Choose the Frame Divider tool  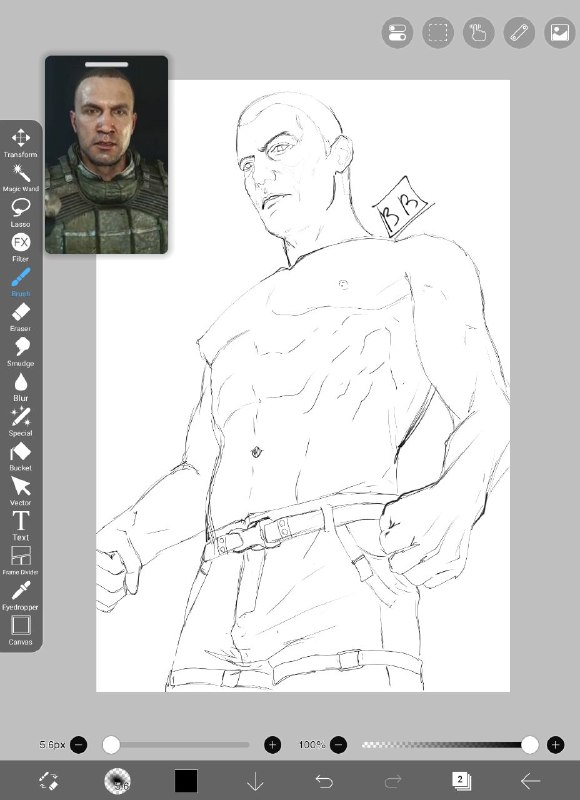[x=20, y=561]
